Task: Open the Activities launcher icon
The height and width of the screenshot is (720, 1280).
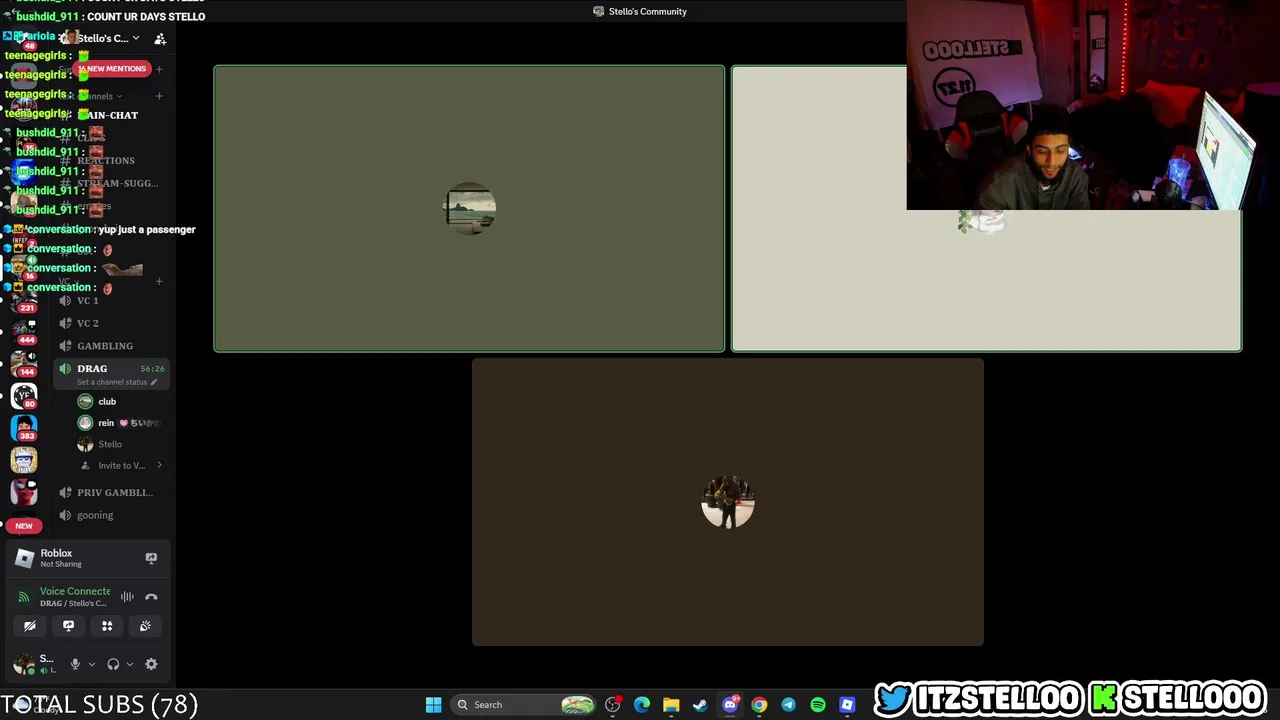Action: pyautogui.click(x=107, y=626)
